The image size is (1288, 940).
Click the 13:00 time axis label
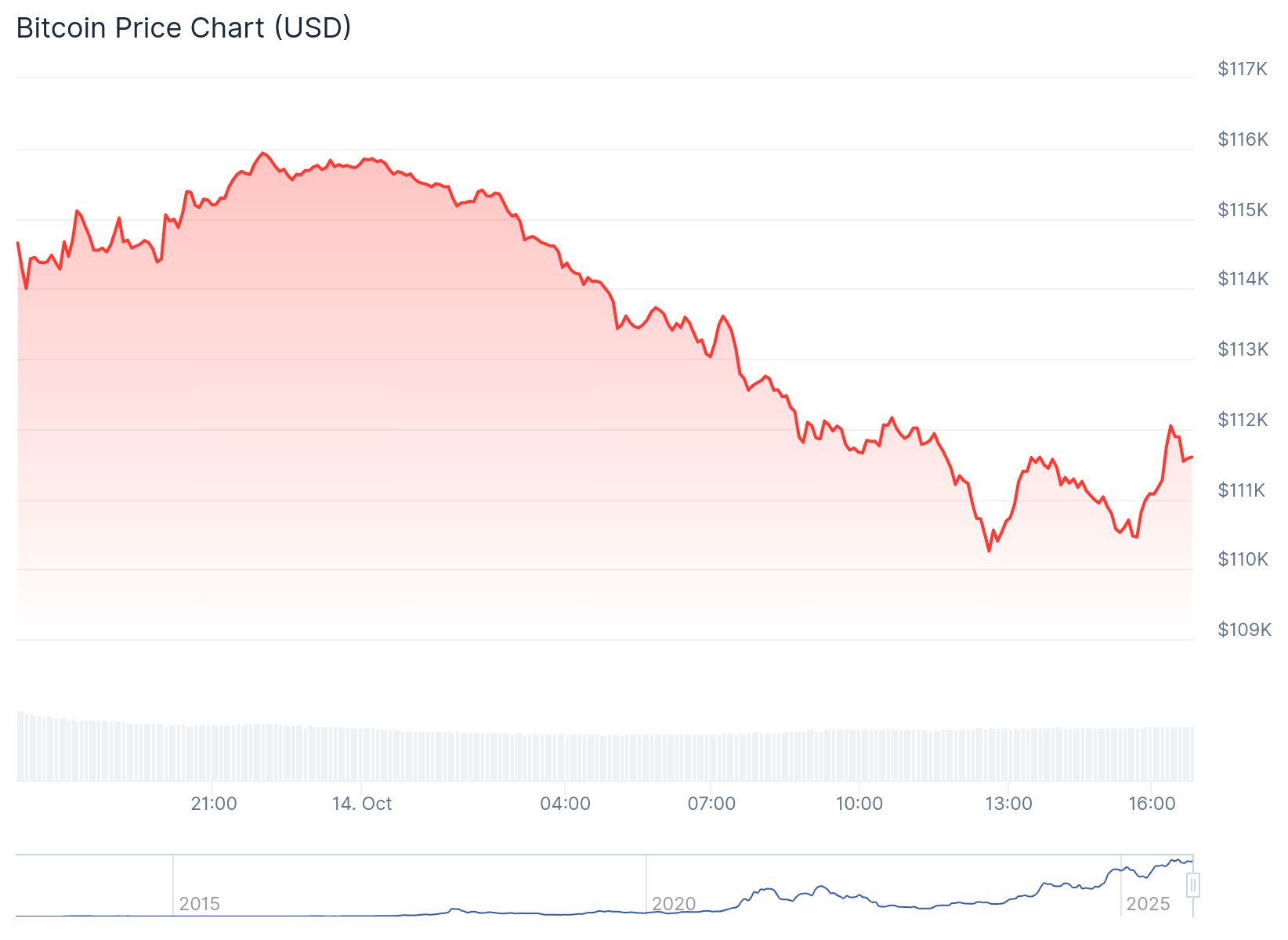1008,804
